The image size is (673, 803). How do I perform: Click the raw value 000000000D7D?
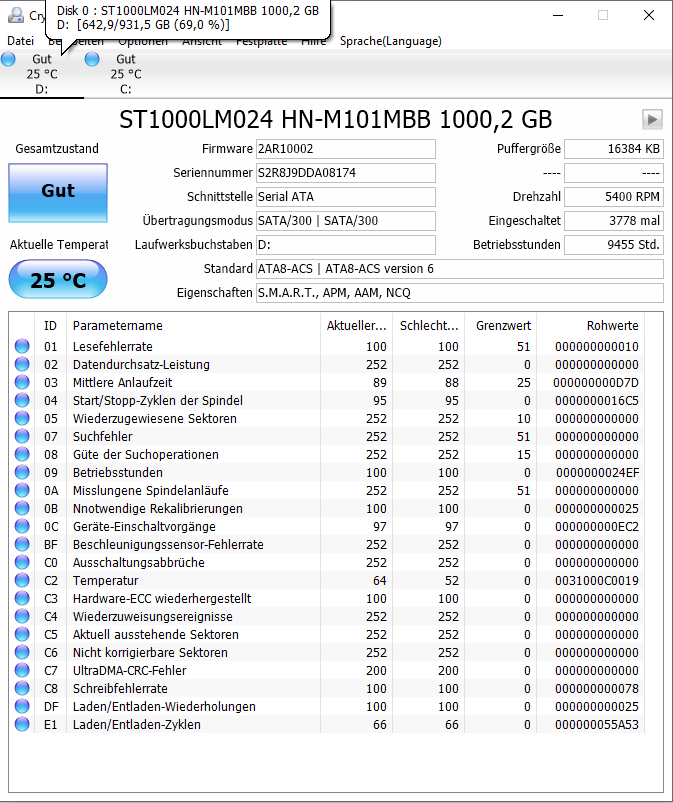click(596, 383)
